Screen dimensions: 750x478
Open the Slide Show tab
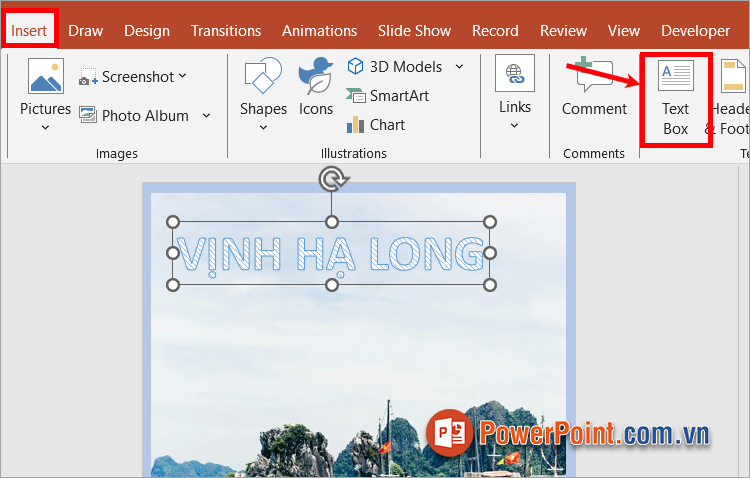click(414, 31)
